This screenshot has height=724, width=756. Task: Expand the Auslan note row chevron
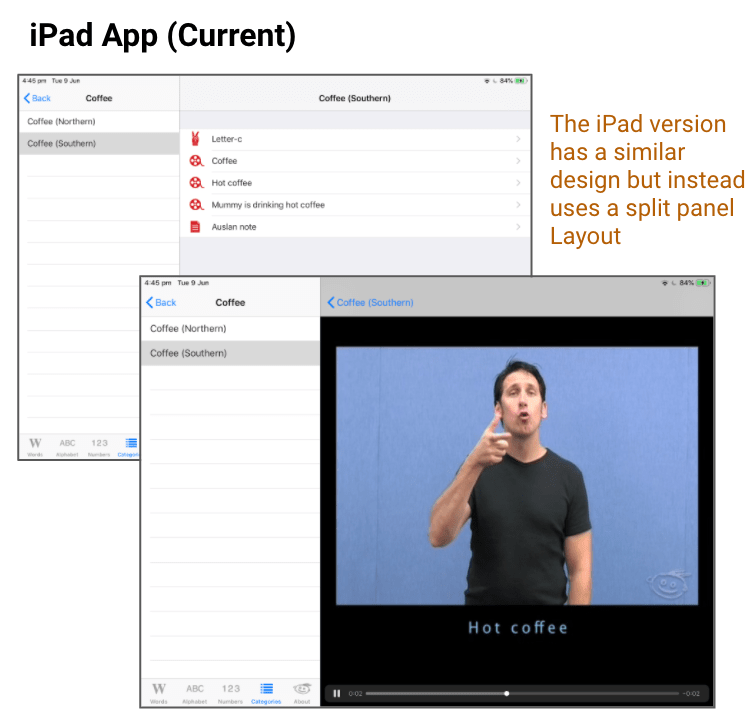[x=518, y=227]
